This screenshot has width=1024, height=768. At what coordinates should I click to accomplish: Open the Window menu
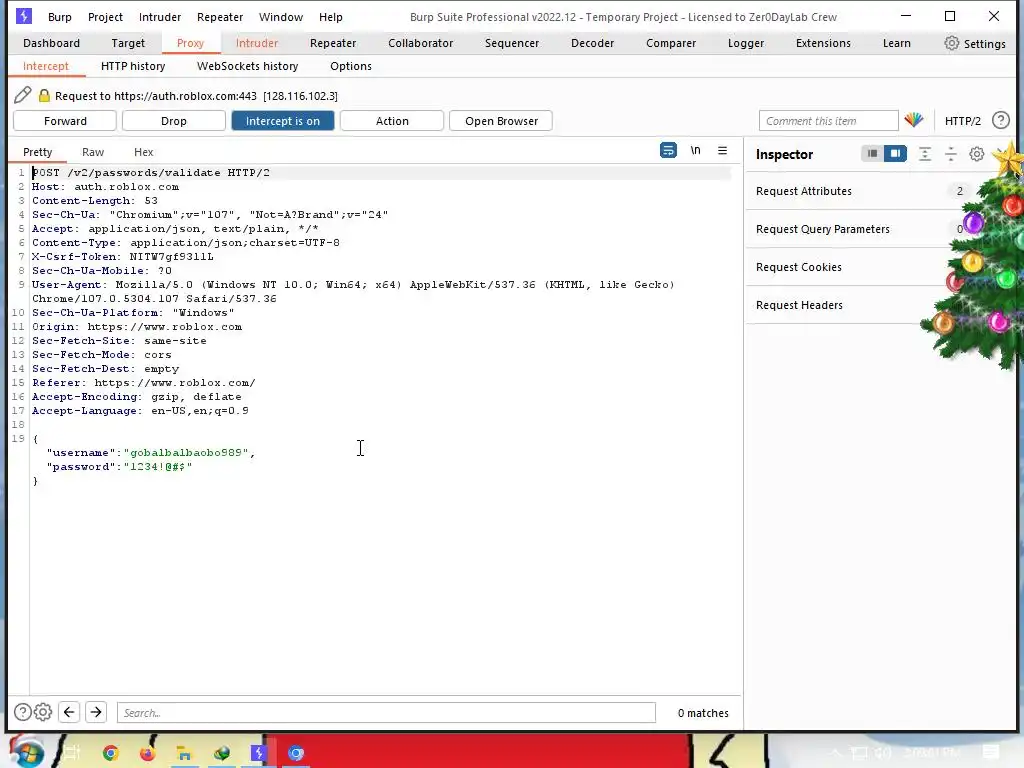pyautogui.click(x=281, y=17)
